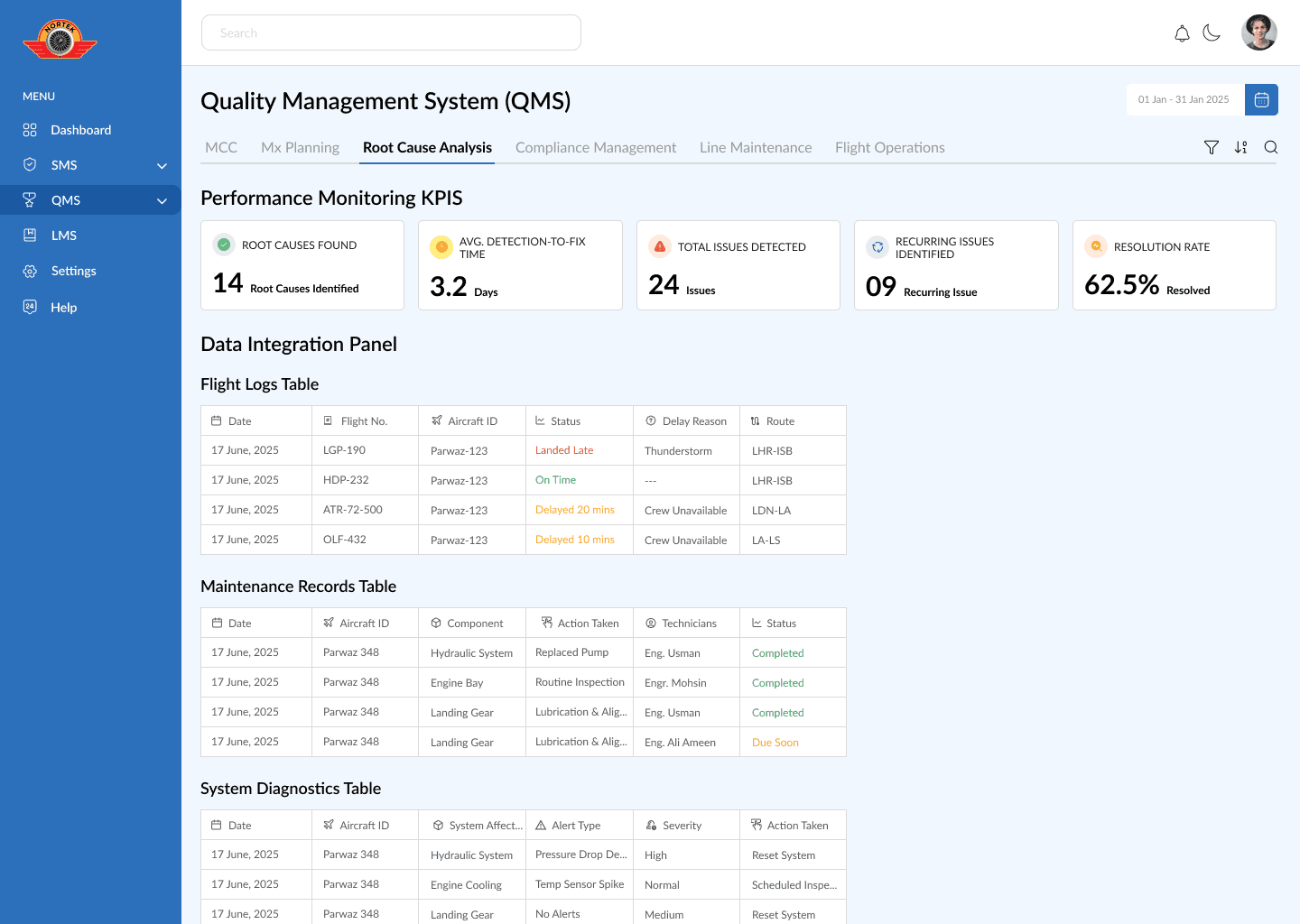Click the SMS shield icon
1300x924 pixels.
click(x=30, y=164)
